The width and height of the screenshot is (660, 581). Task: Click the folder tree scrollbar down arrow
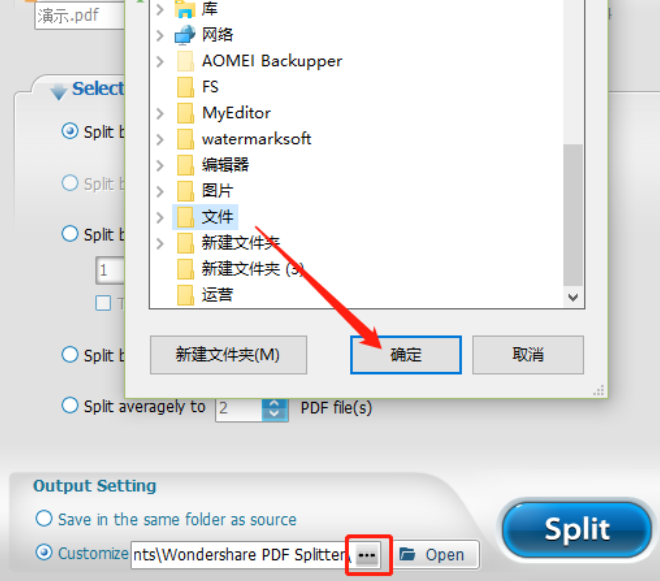[x=572, y=297]
